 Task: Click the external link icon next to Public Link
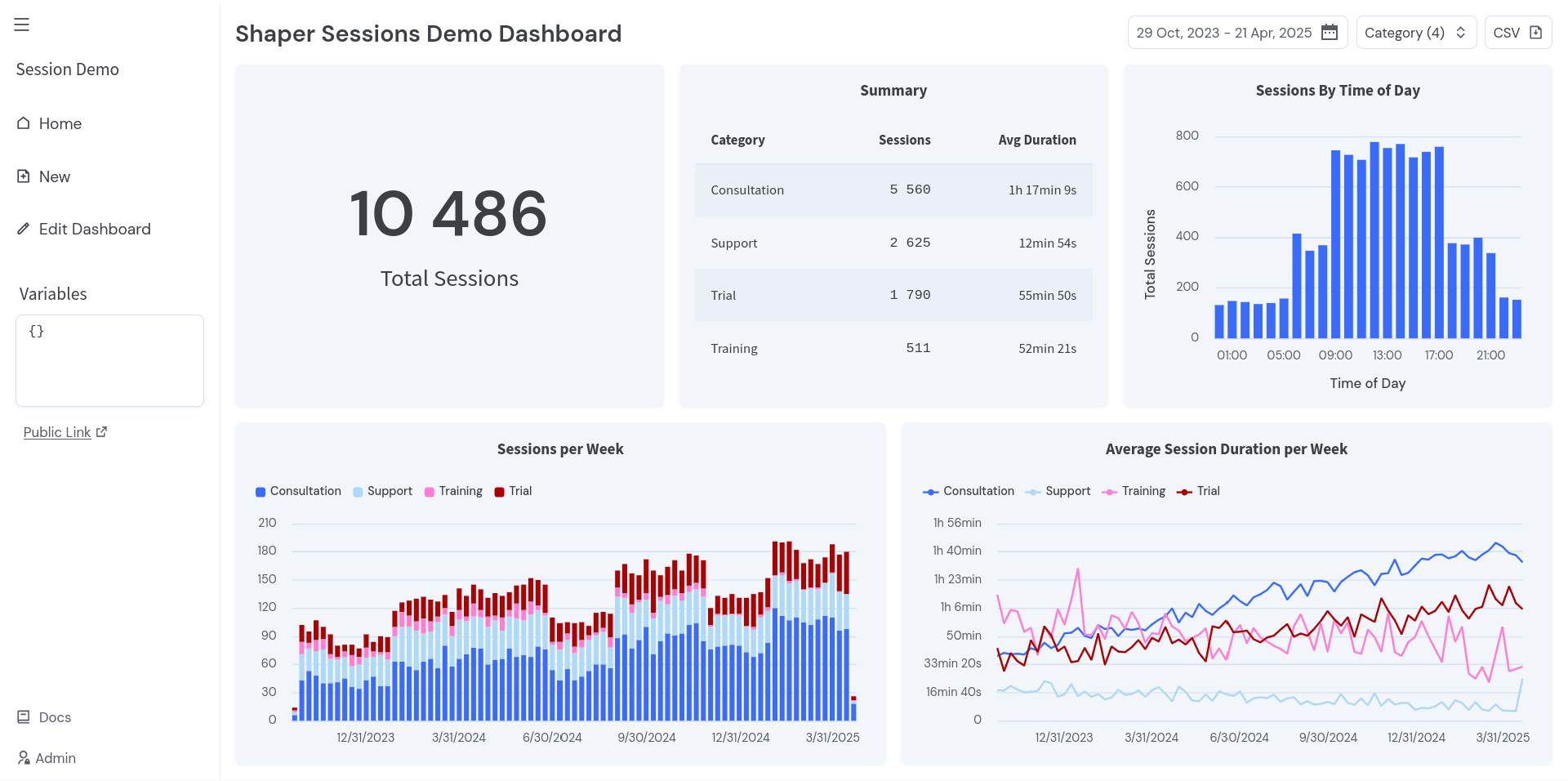coord(101,431)
